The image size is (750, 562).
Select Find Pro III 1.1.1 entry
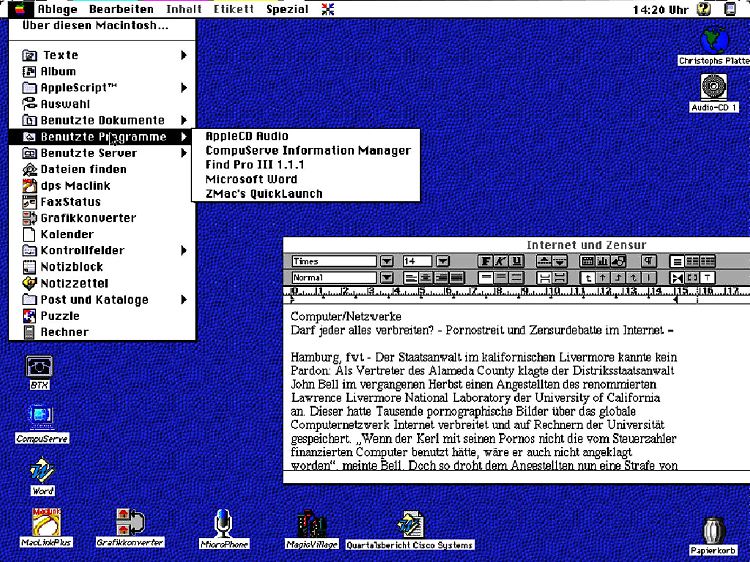pos(306,165)
